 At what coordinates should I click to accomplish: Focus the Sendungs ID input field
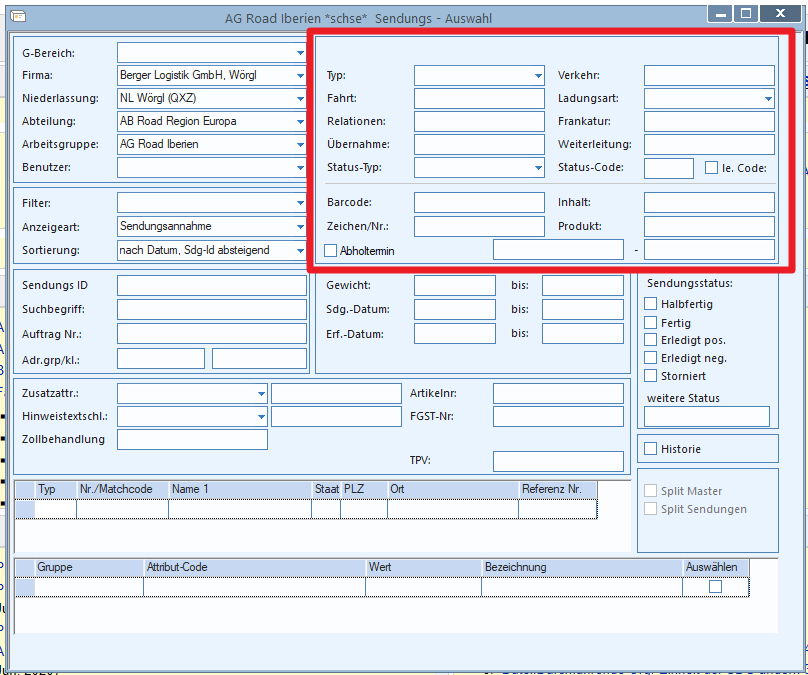(x=212, y=285)
